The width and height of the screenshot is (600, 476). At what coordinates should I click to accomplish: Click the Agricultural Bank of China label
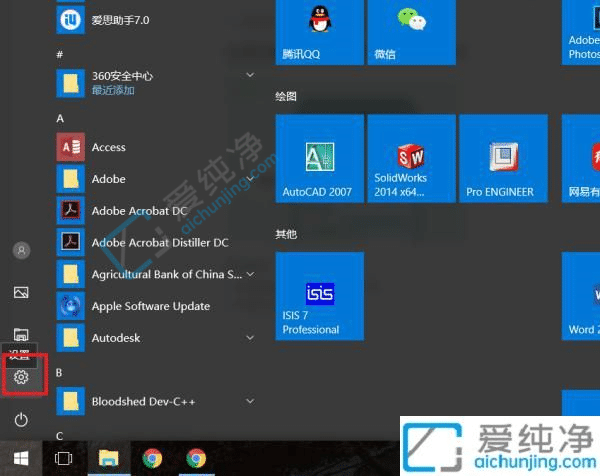click(167, 274)
